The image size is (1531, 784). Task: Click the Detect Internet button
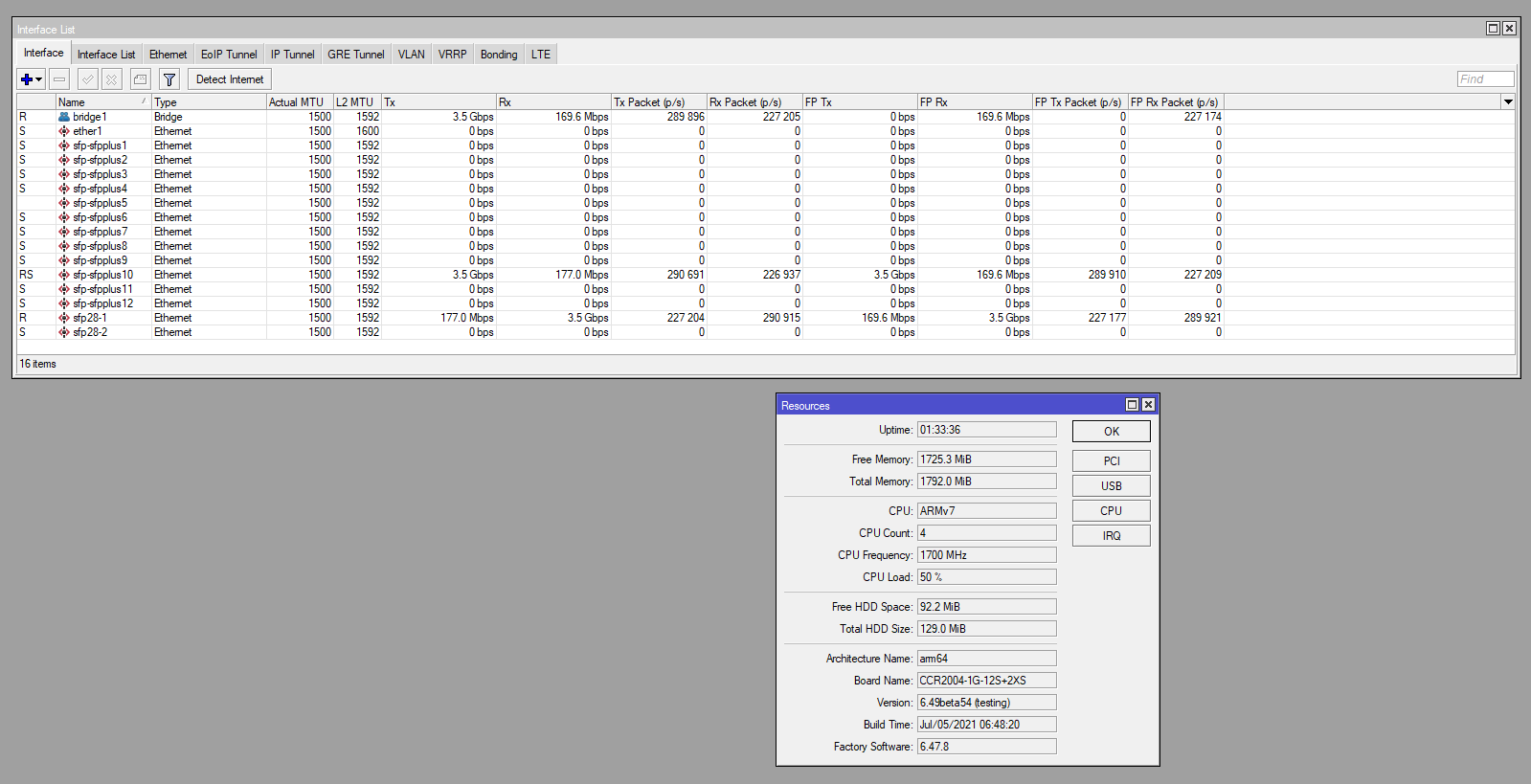point(230,79)
